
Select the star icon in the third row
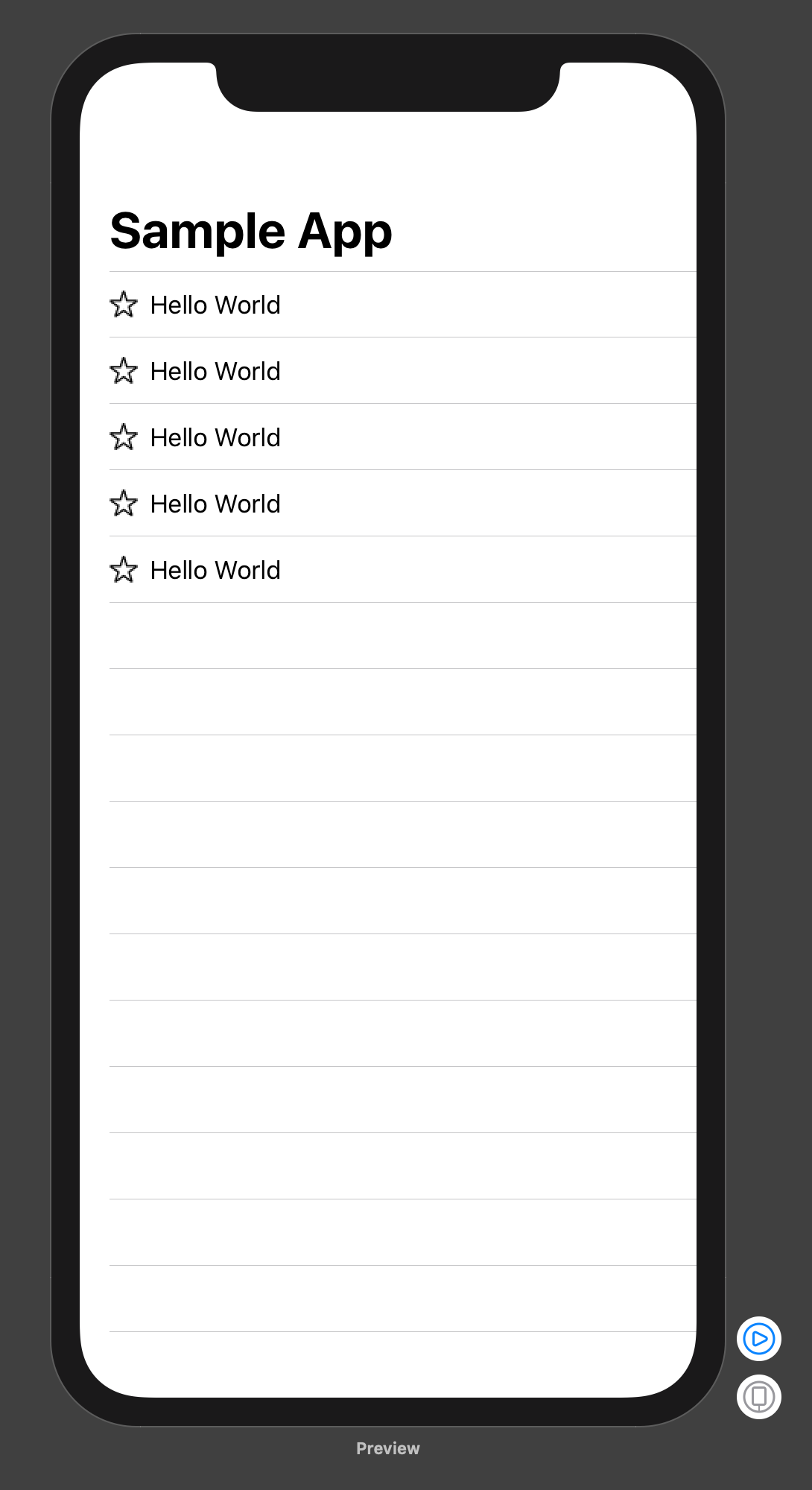point(124,437)
